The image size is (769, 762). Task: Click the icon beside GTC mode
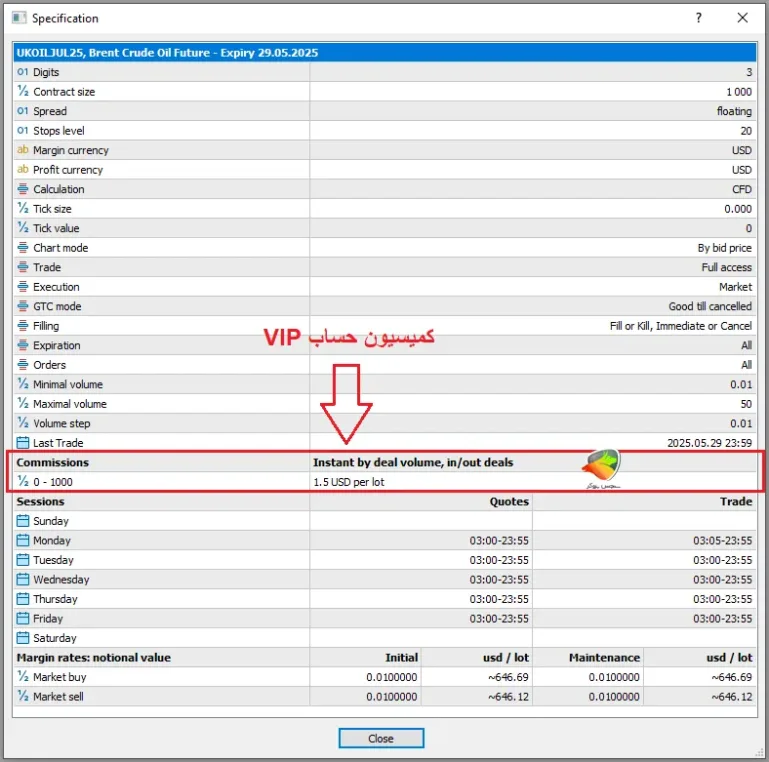click(x=23, y=306)
